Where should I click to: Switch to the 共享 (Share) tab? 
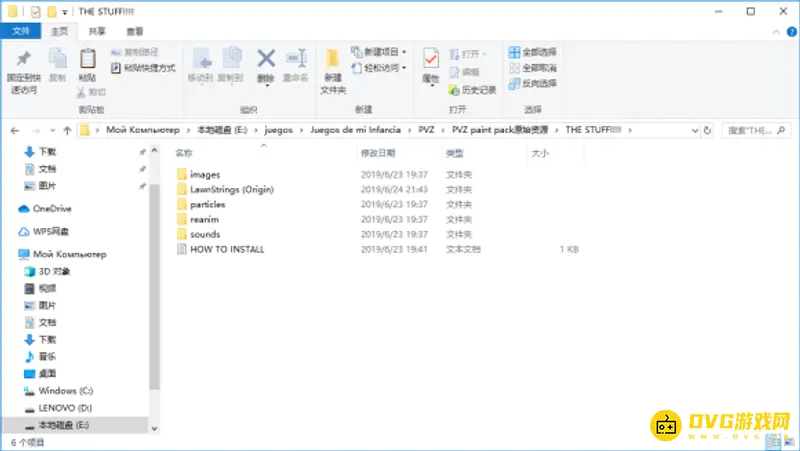click(97, 32)
